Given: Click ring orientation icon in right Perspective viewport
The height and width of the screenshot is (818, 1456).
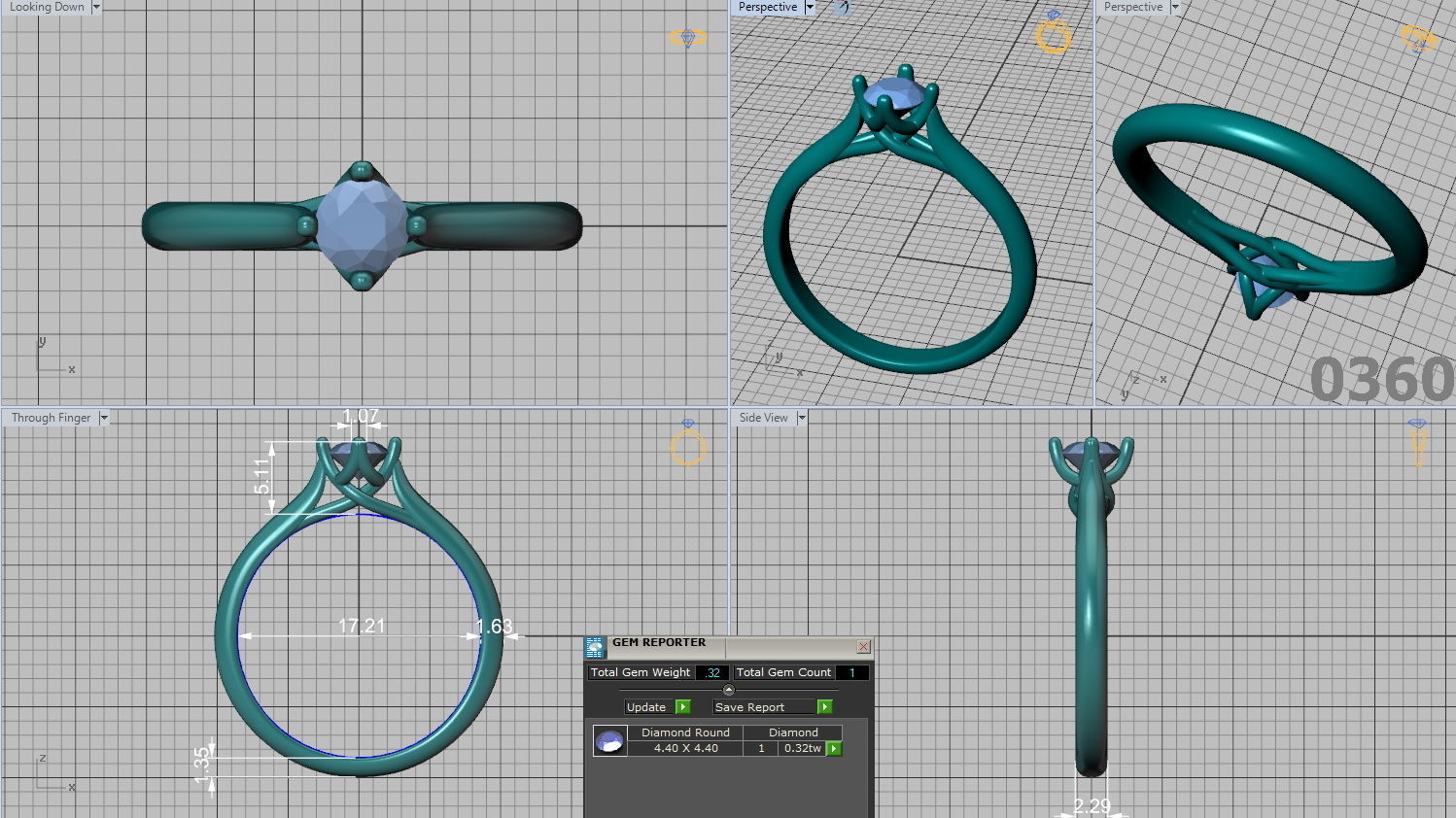Looking at the screenshot, I should pos(1419,39).
